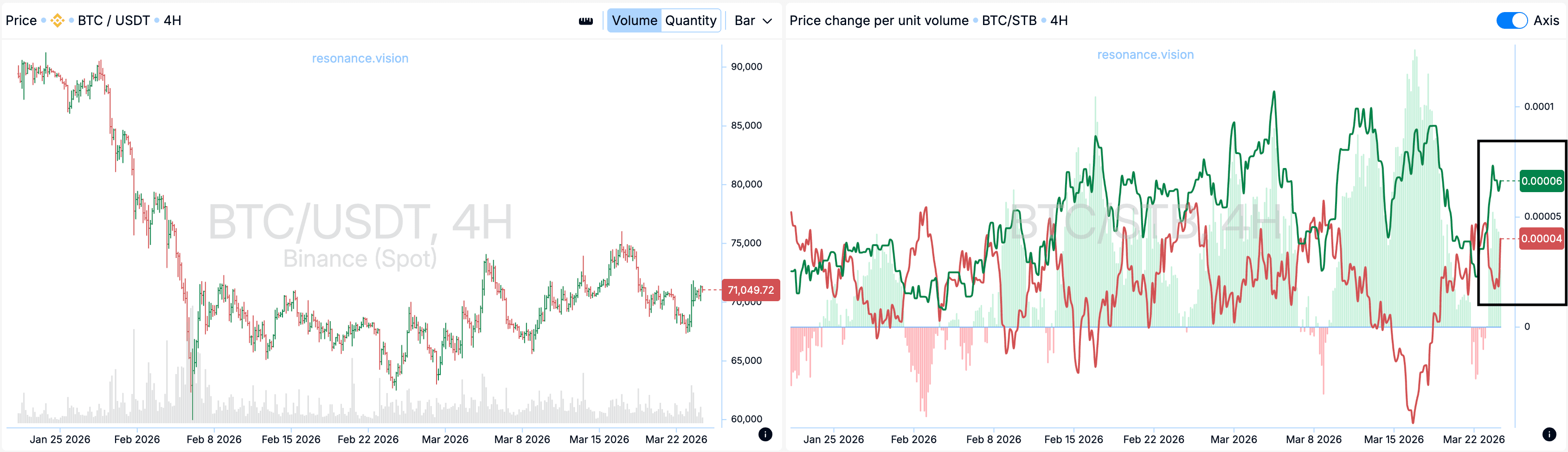Switch histogram to Quantity mode
The image size is (1568, 452).
pyautogui.click(x=690, y=21)
